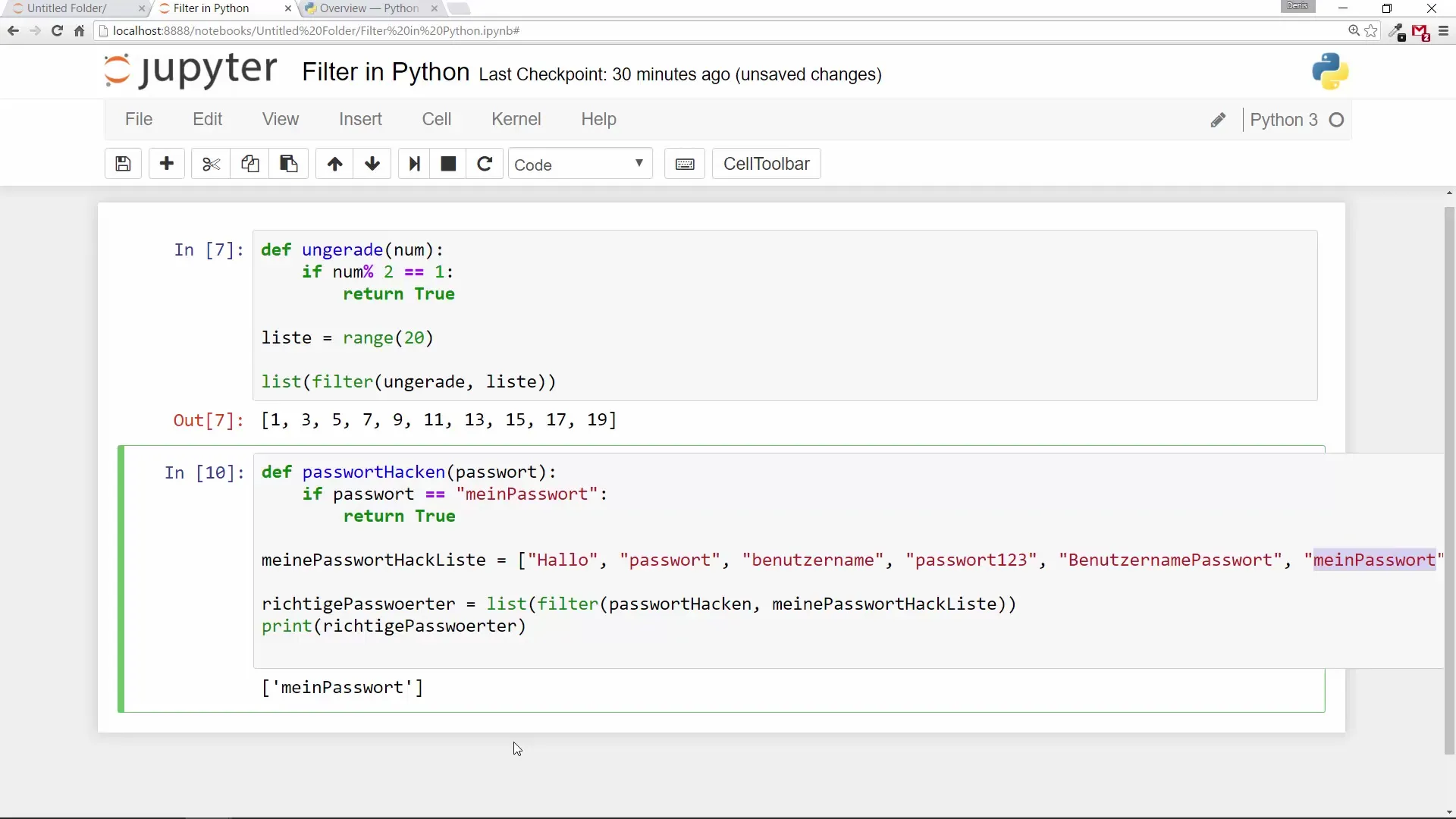Open the File menu
This screenshot has height=819, width=1456.
pyautogui.click(x=139, y=119)
